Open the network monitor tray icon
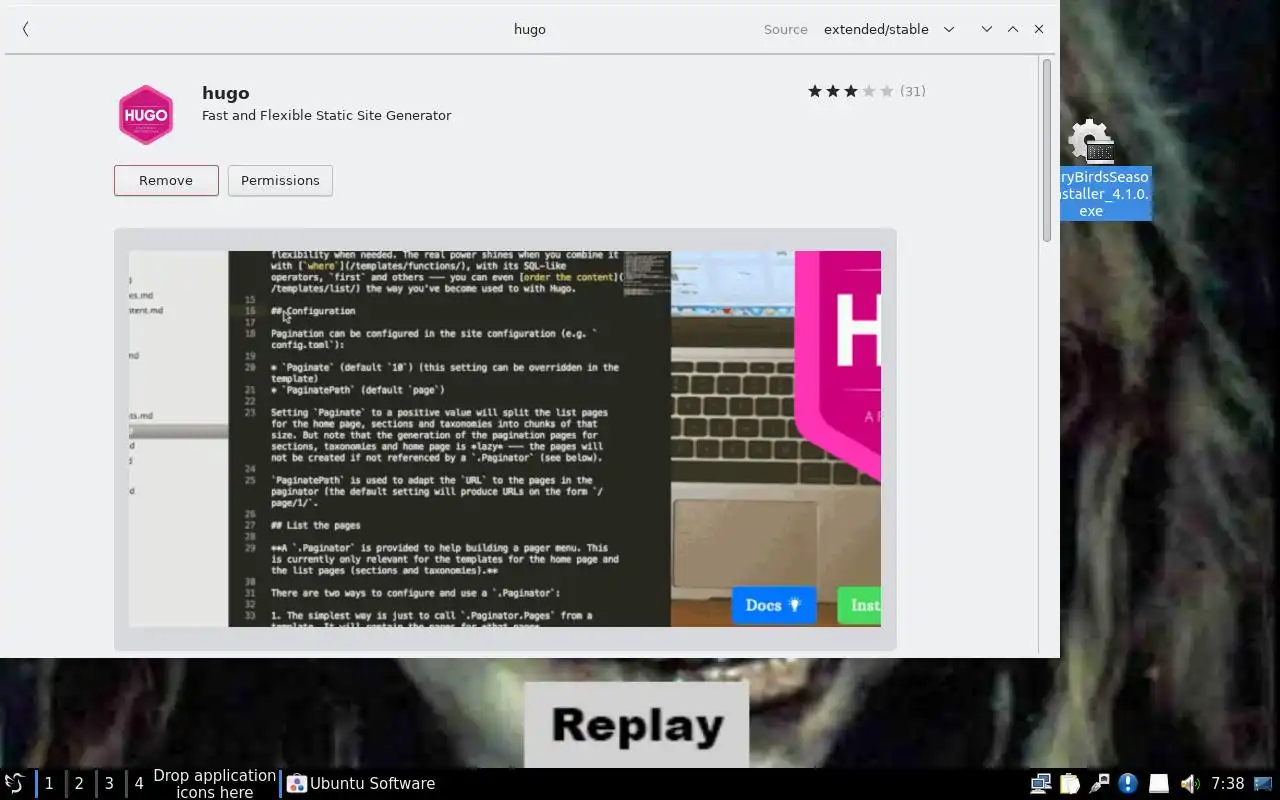Screen dimensions: 1280x800 tap(1041, 783)
